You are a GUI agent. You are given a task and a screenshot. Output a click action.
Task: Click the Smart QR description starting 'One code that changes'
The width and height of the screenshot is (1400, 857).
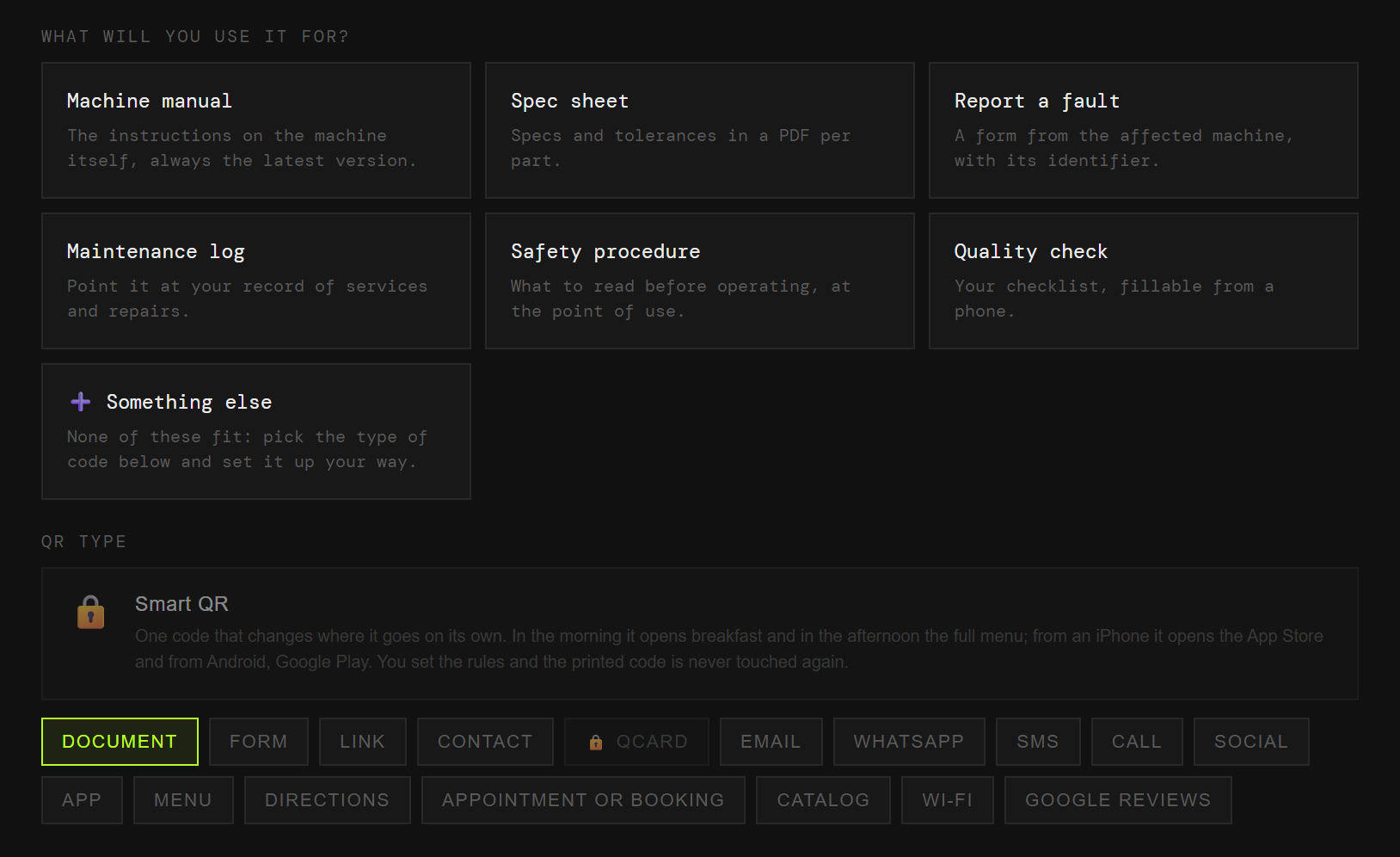coord(729,649)
